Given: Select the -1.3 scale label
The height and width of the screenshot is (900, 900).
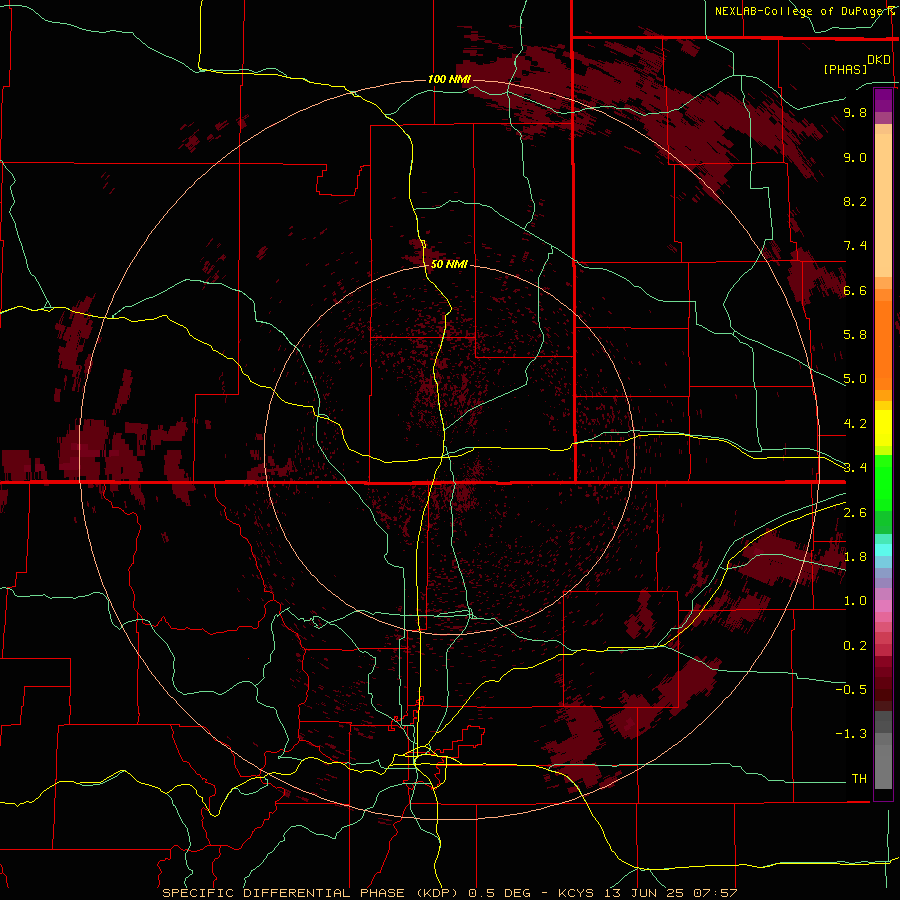Looking at the screenshot, I should click(851, 734).
